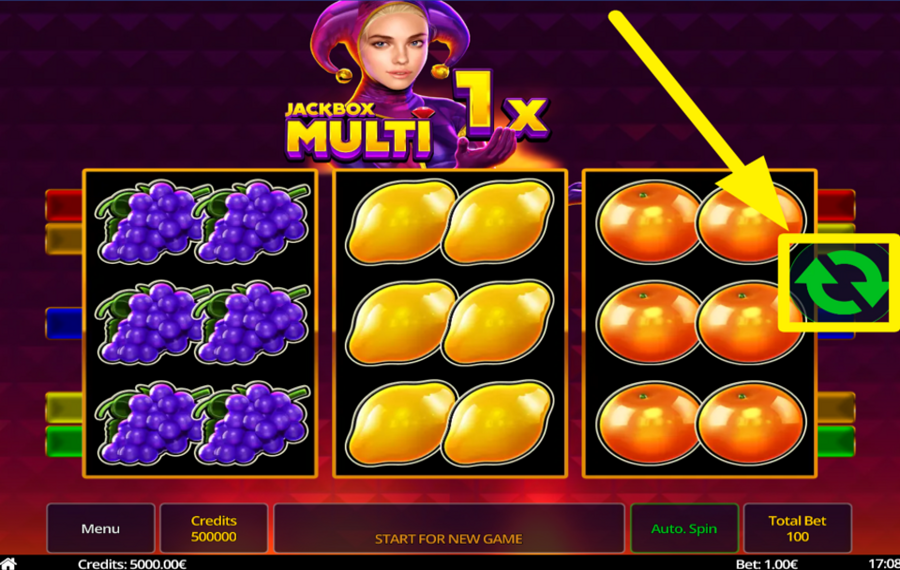Click the green payline marker on left

[64, 441]
